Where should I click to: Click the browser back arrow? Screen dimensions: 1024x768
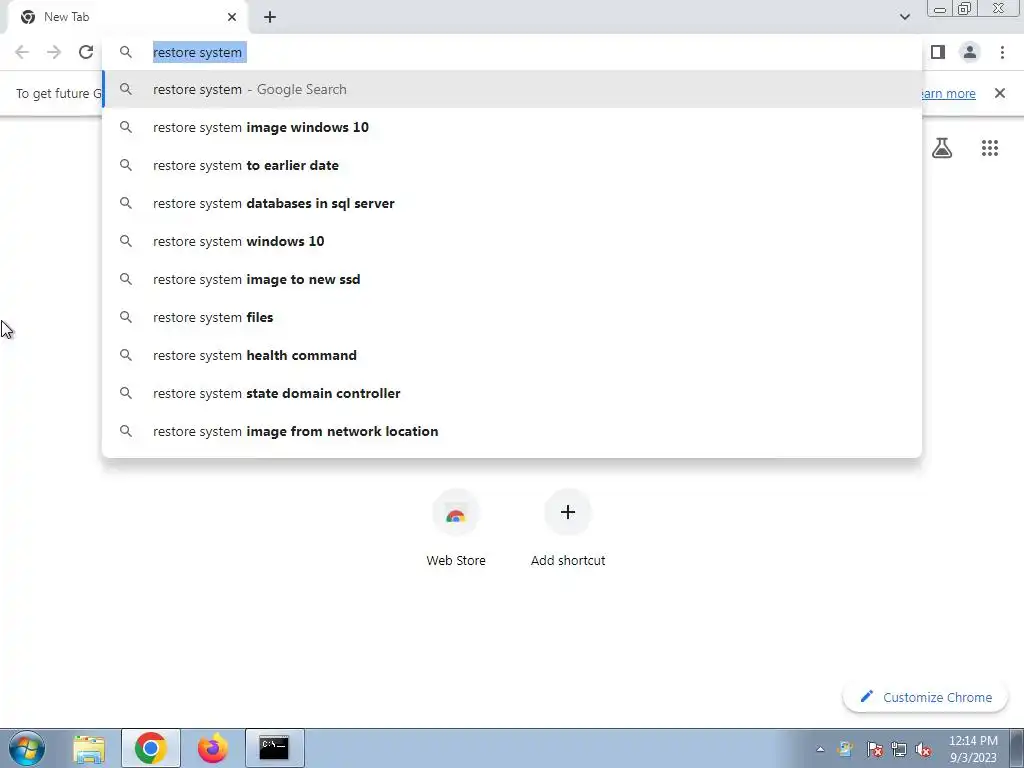tap(22, 52)
